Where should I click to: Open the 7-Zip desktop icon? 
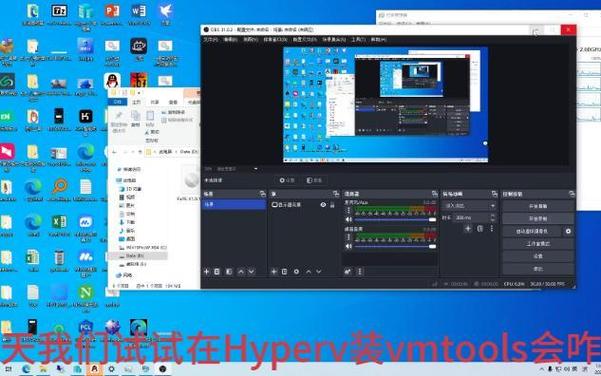pos(59,14)
